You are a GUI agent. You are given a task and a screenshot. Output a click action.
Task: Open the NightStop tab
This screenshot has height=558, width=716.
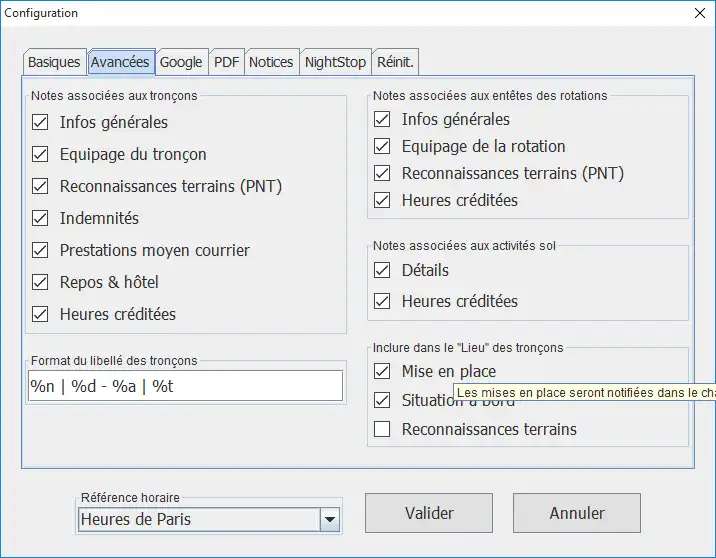(335, 62)
